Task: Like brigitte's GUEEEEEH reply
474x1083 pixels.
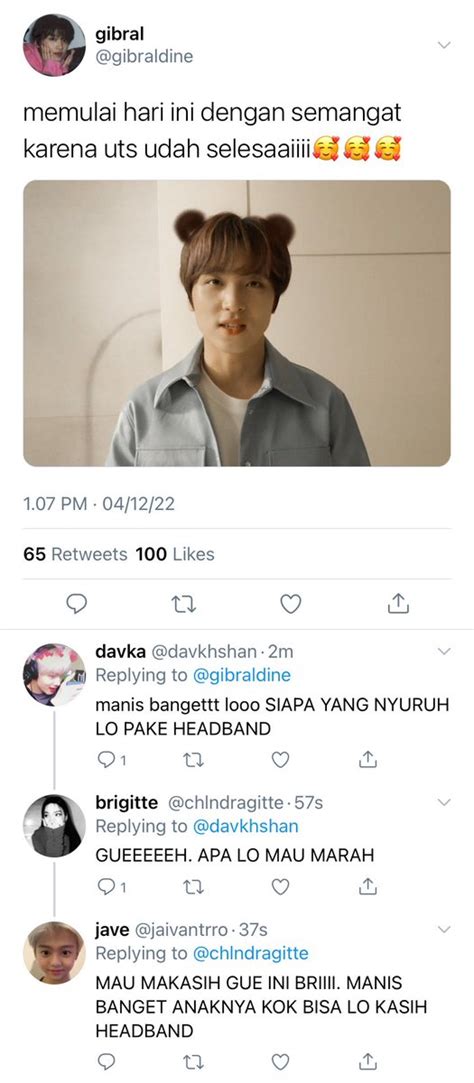Action: click(x=280, y=886)
